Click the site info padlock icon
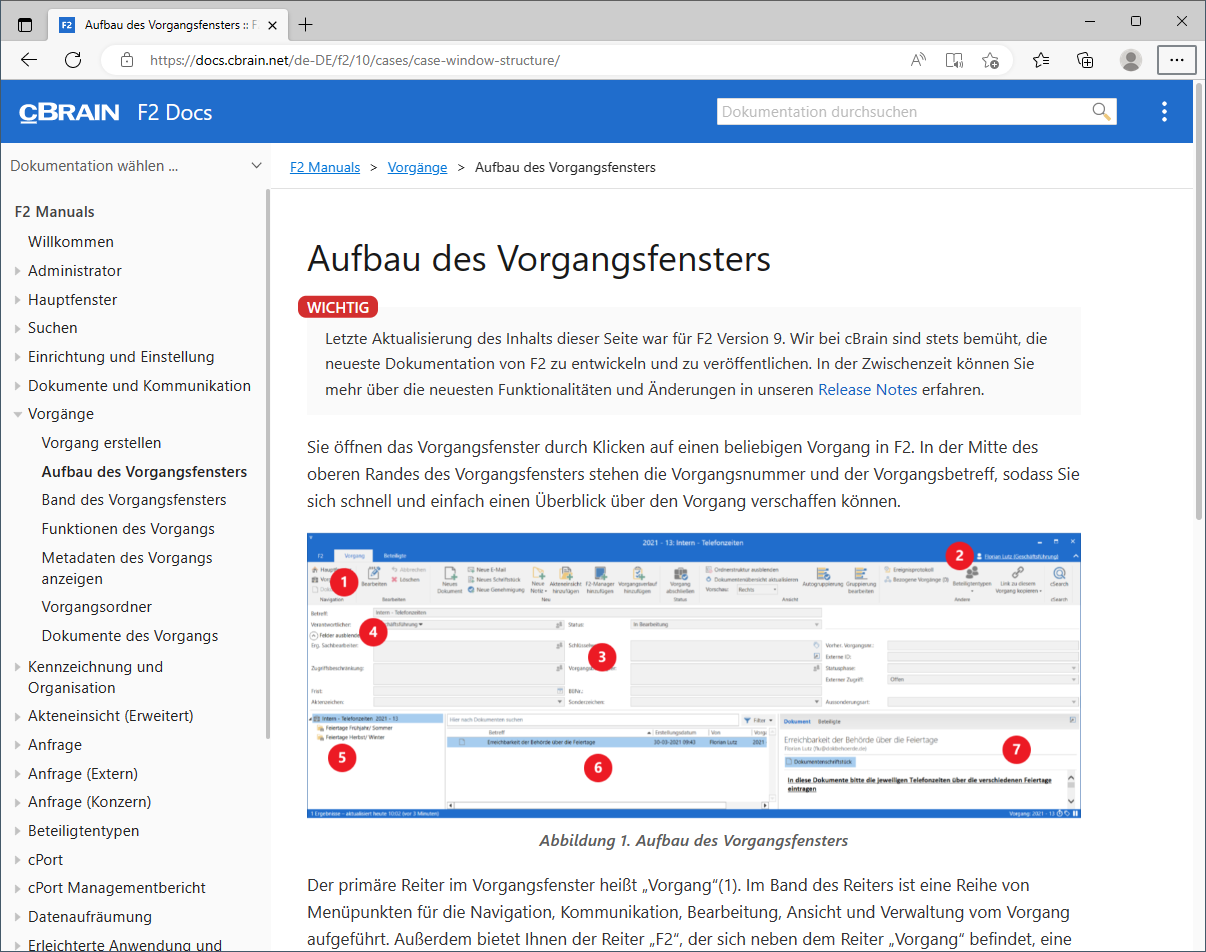Viewport: 1206px width, 952px height. point(127,60)
